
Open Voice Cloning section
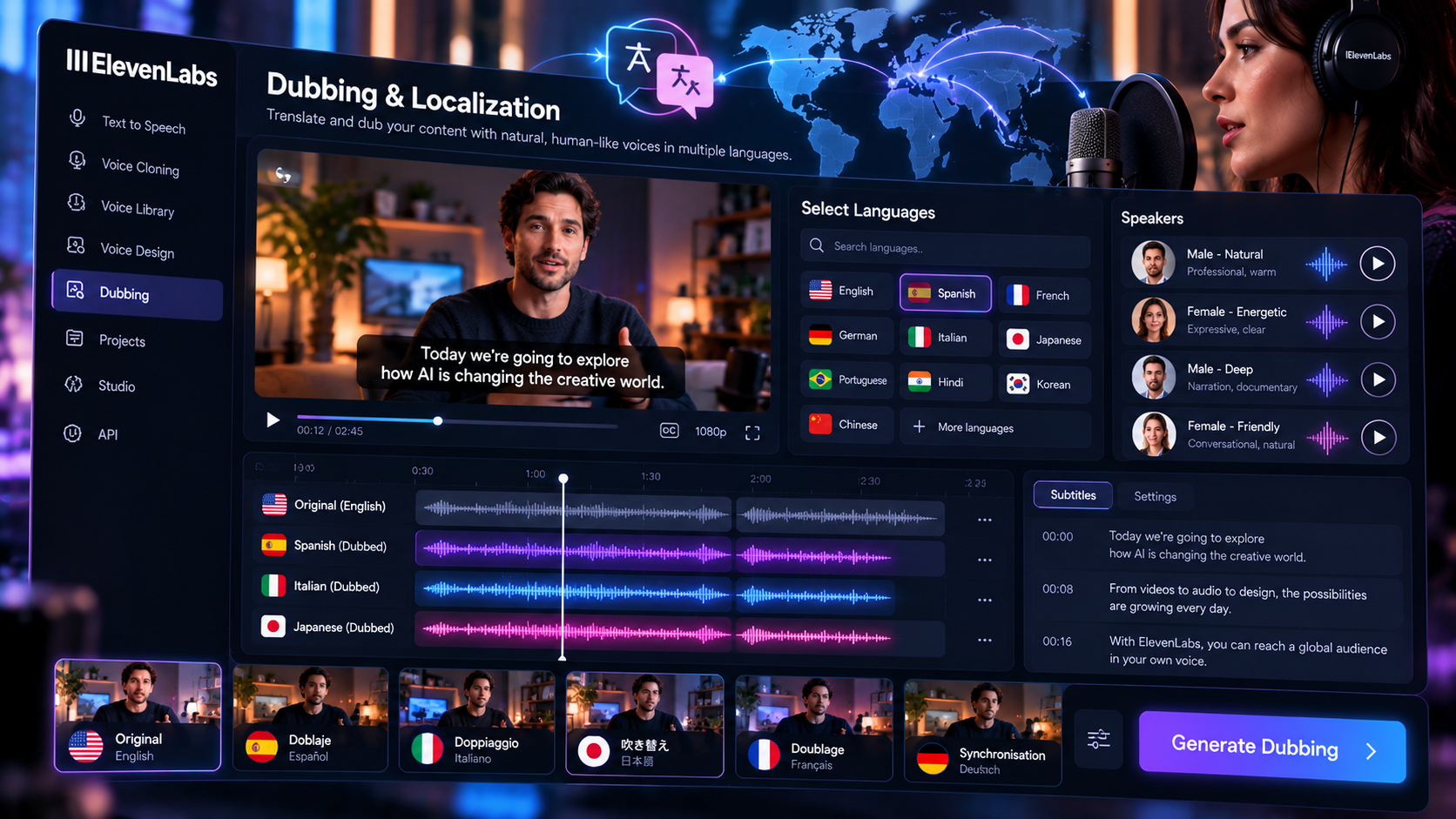(x=124, y=165)
